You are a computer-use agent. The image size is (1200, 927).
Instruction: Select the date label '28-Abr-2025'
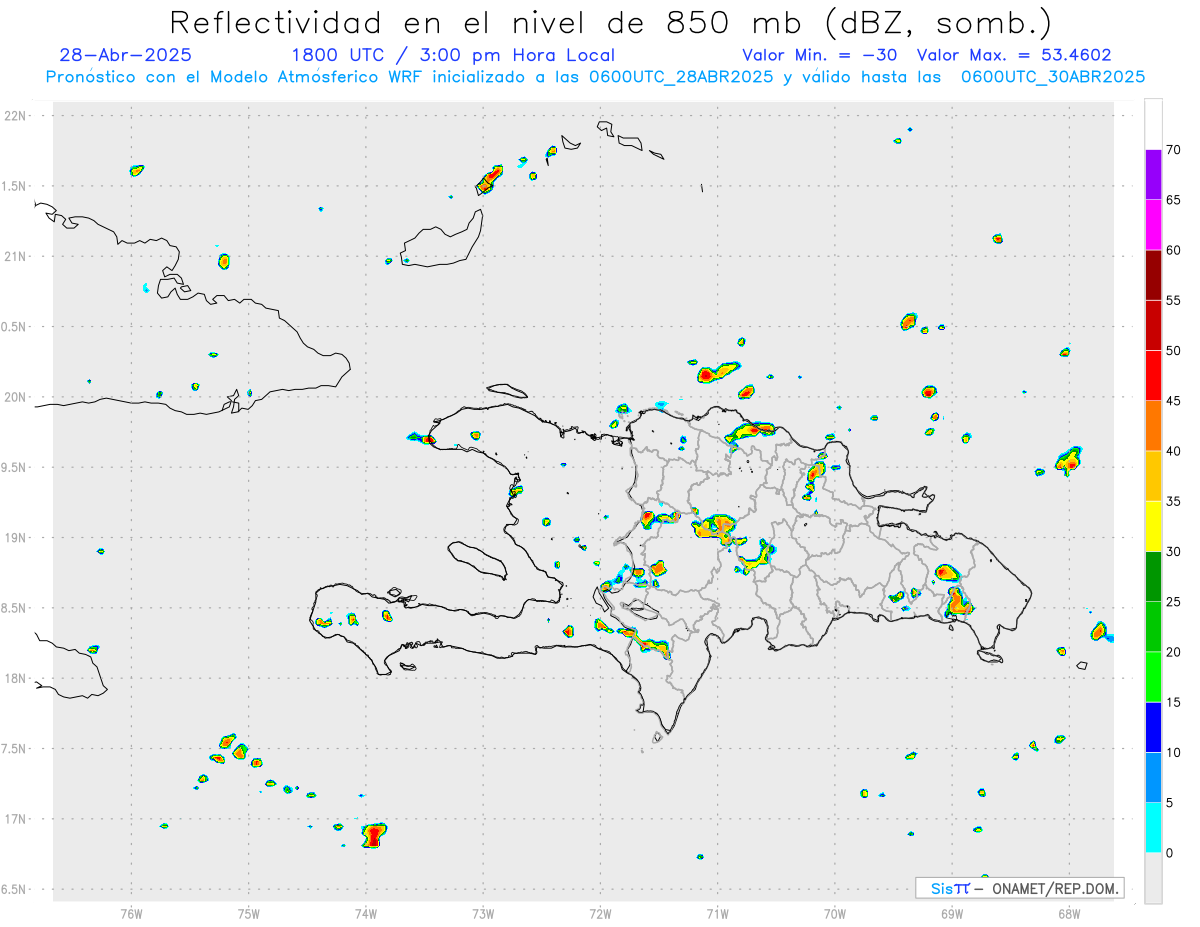coord(125,56)
